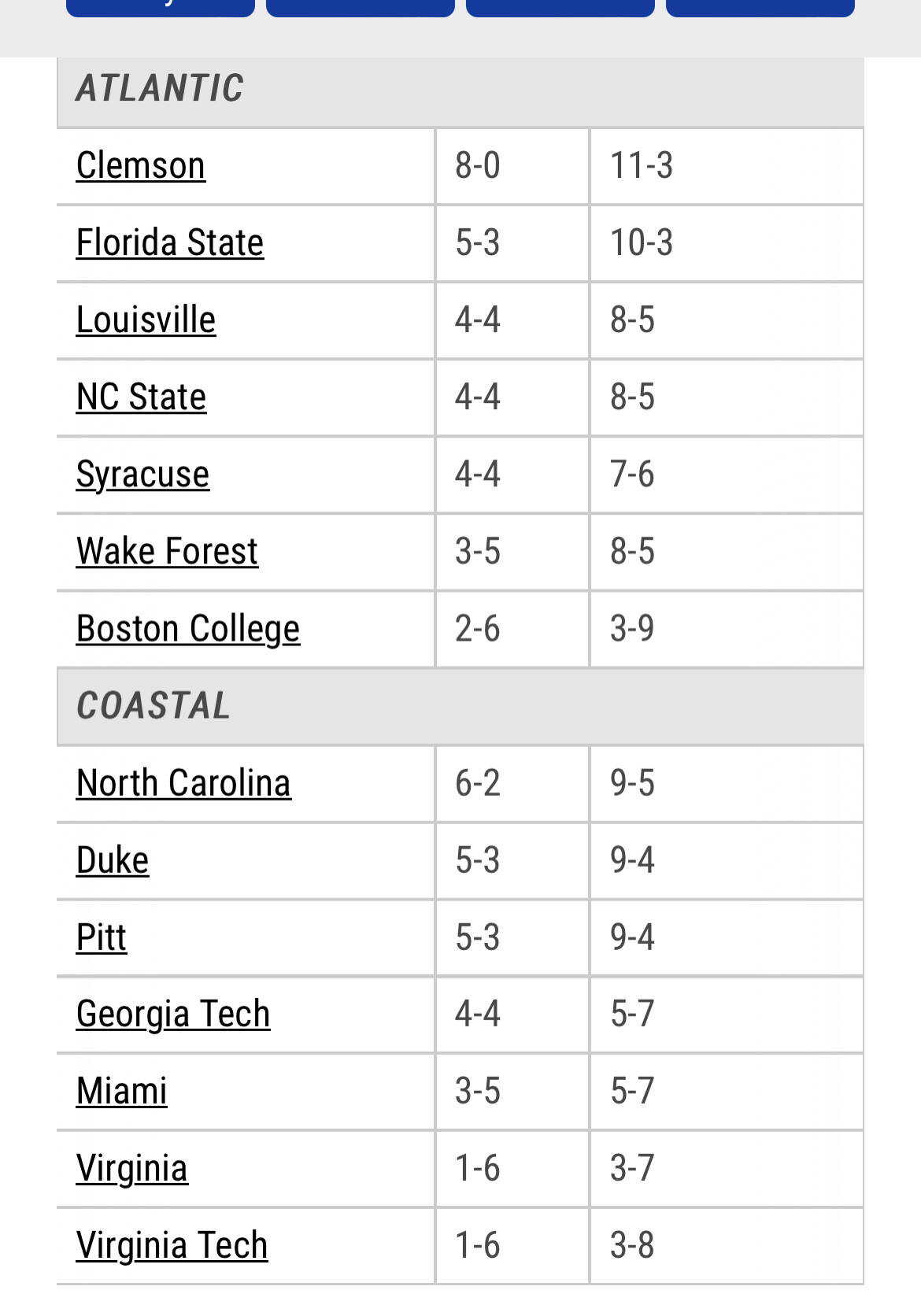Viewport: 921px width, 1316px height.
Task: Open the Georgia Tech team link
Action: coord(173,1015)
